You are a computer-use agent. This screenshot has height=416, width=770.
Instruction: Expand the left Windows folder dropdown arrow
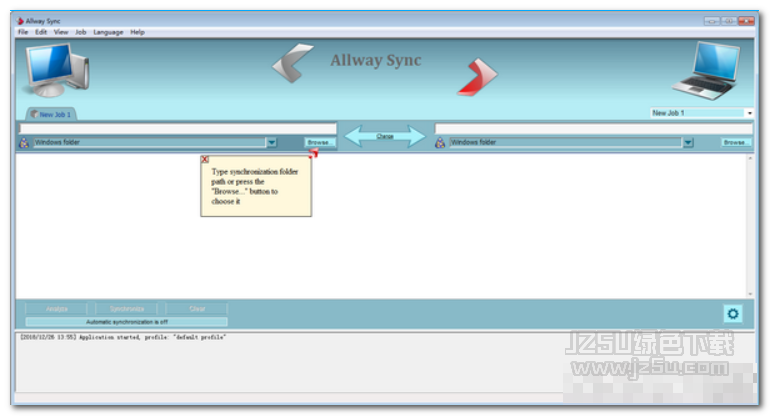tap(272, 142)
